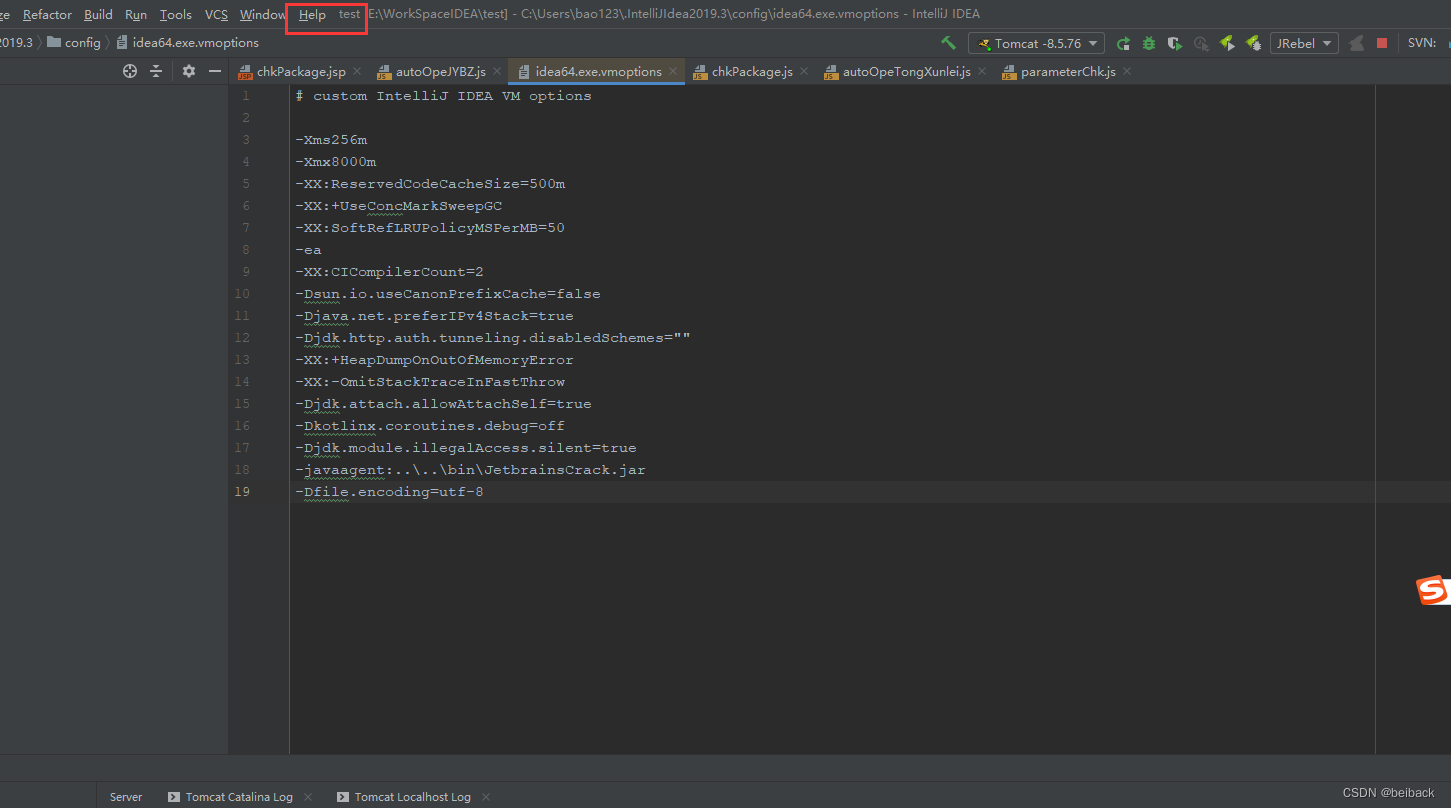This screenshot has height=808, width=1451.
Task: Click the -Xmx8000m line
Action: (x=335, y=162)
